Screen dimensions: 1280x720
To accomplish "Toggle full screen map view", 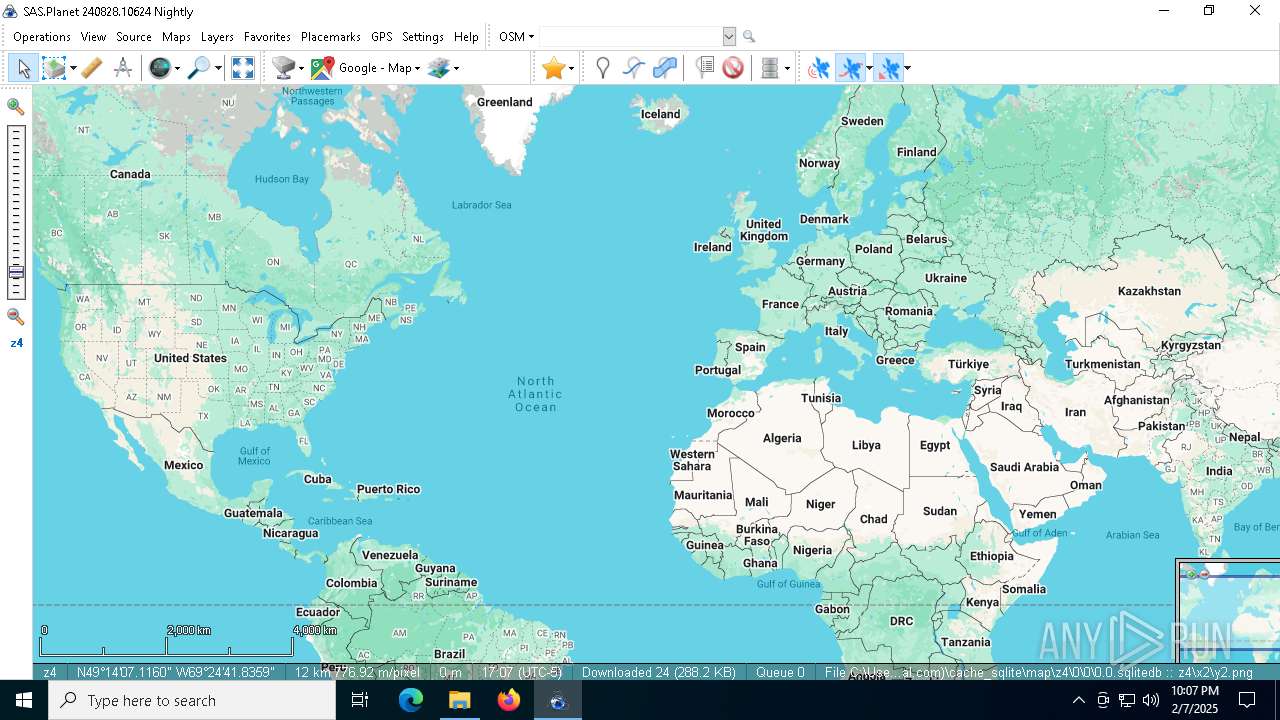I will pos(243,68).
